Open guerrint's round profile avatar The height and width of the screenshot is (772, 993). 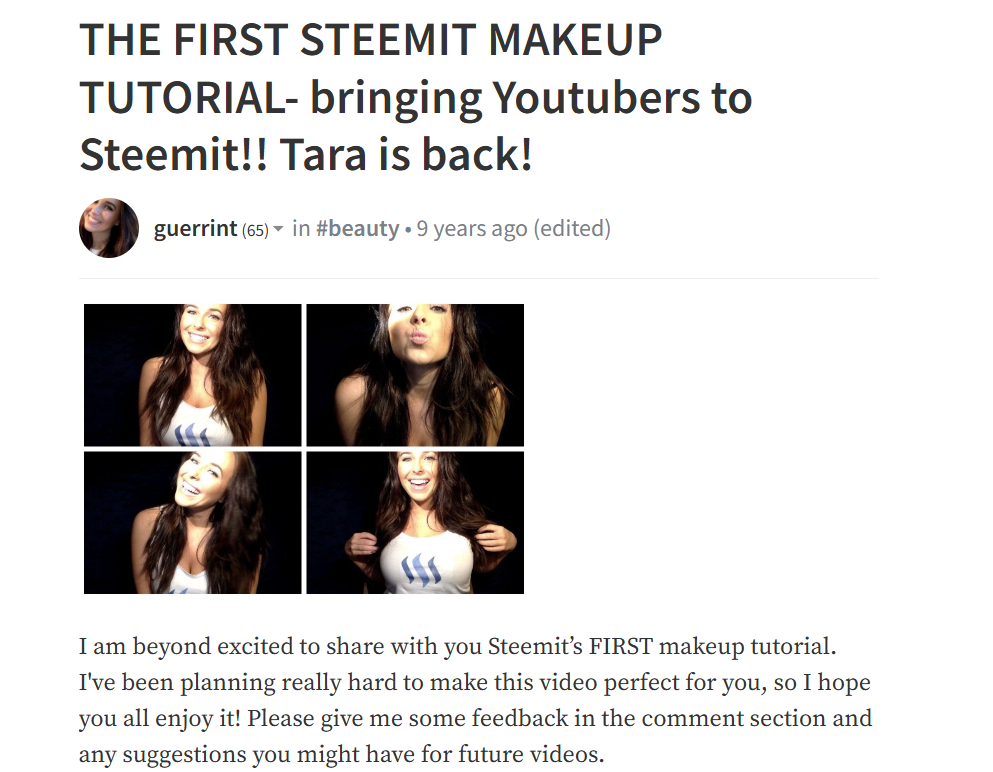pyautogui.click(x=109, y=228)
